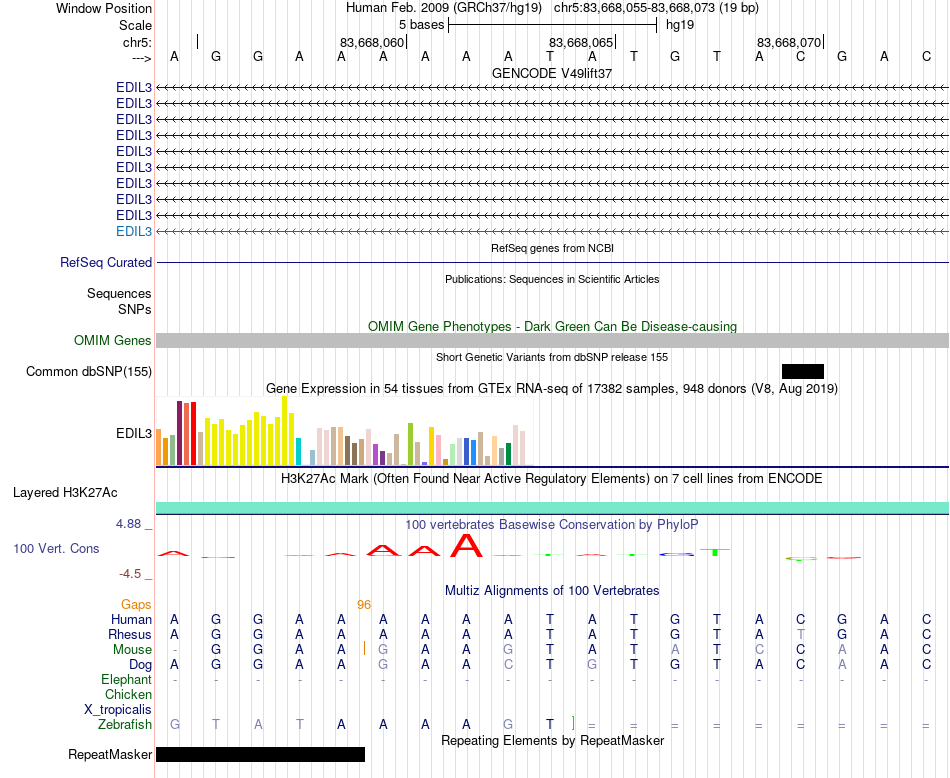Click the base direction arrow '--->' label
Screen dimensions: 950x778
tap(141, 58)
